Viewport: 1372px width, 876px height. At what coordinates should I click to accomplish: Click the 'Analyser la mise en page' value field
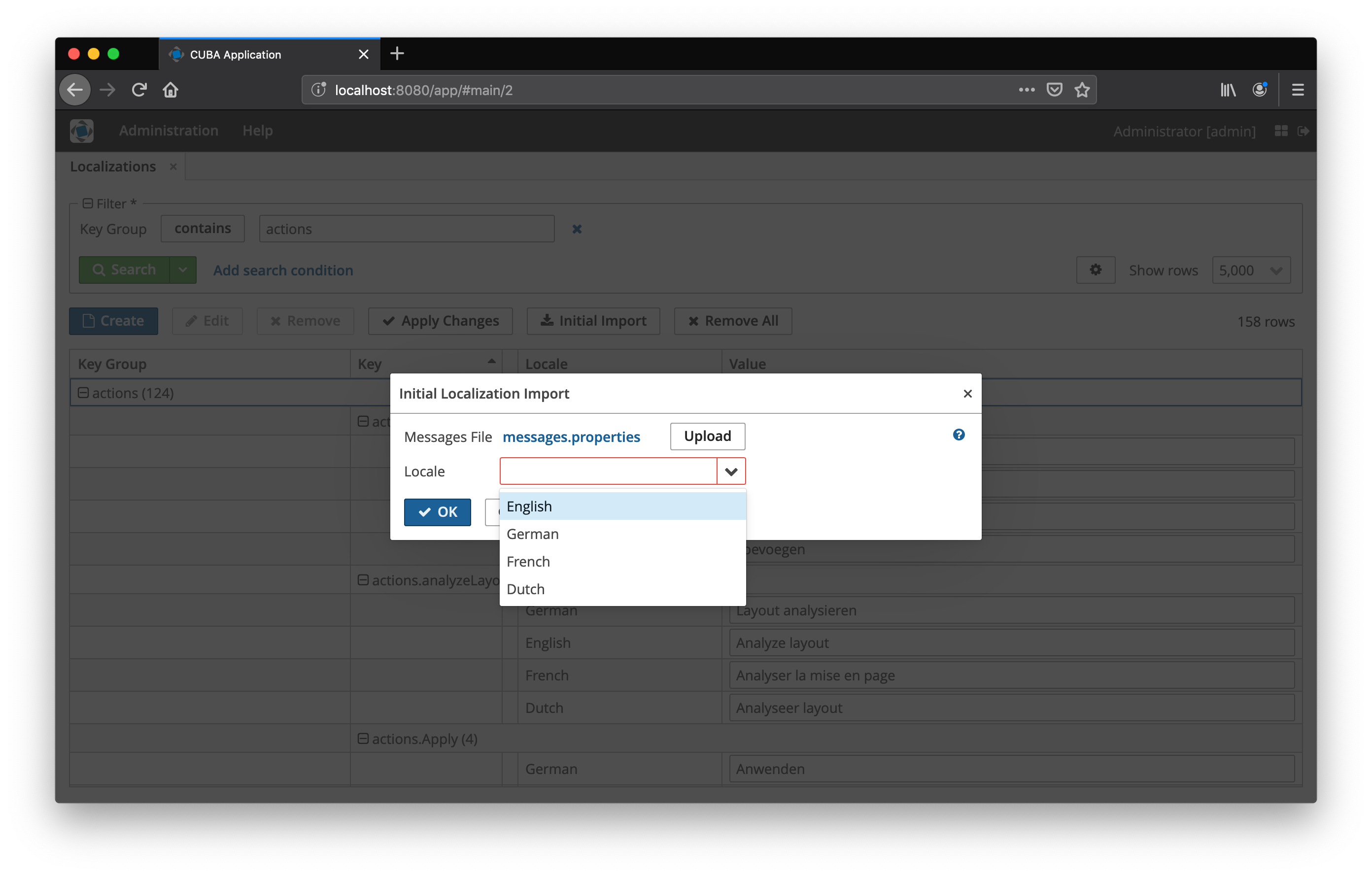click(x=1011, y=675)
